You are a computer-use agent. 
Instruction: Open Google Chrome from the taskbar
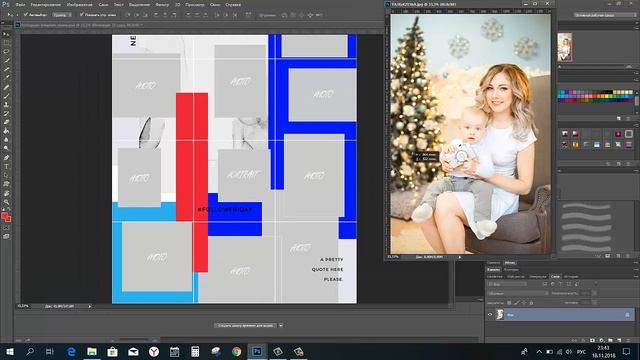click(x=236, y=351)
